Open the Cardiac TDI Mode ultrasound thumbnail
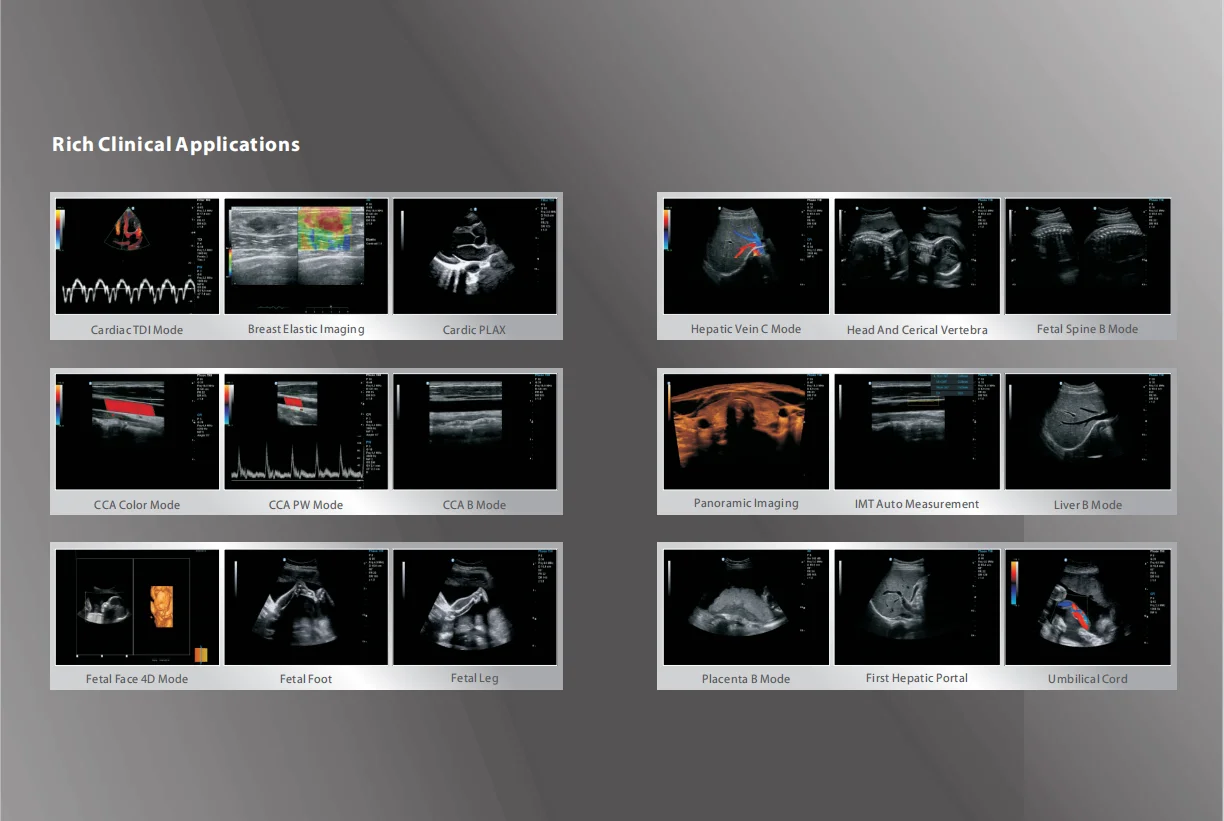1224x821 pixels. tap(137, 256)
